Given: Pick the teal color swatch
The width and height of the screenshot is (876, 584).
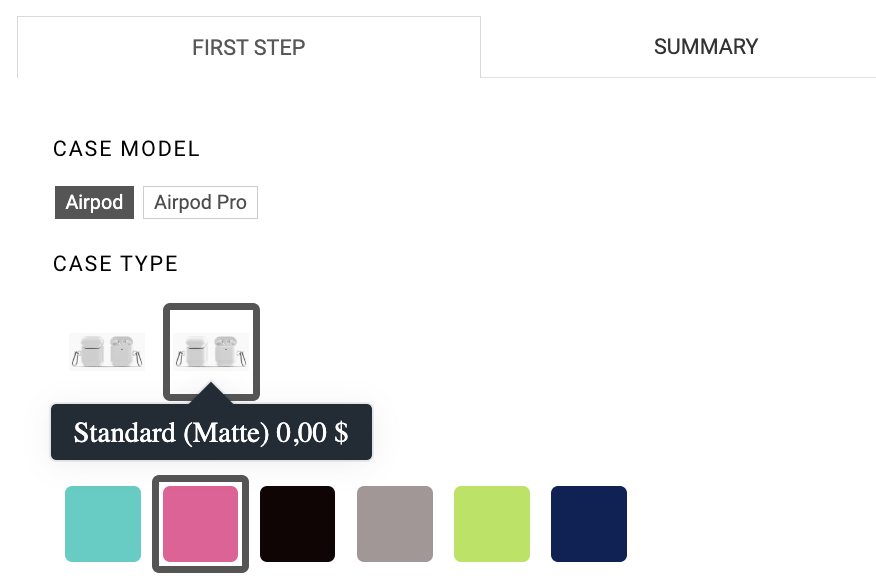Looking at the screenshot, I should pyautogui.click(x=103, y=524).
